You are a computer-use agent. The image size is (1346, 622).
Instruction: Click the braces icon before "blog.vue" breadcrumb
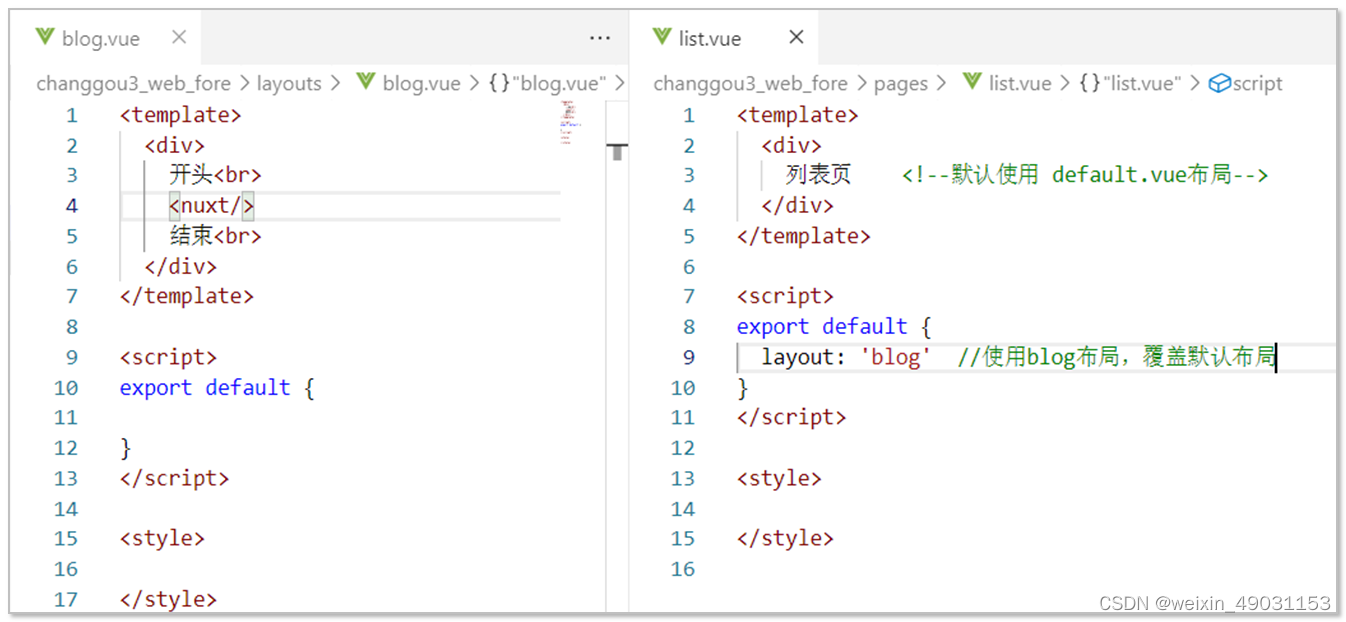(x=499, y=84)
